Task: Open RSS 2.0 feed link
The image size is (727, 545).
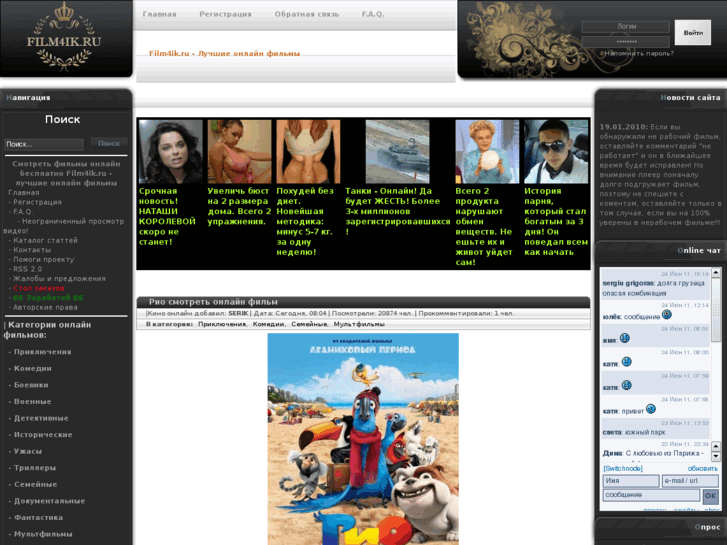Action: coord(27,269)
